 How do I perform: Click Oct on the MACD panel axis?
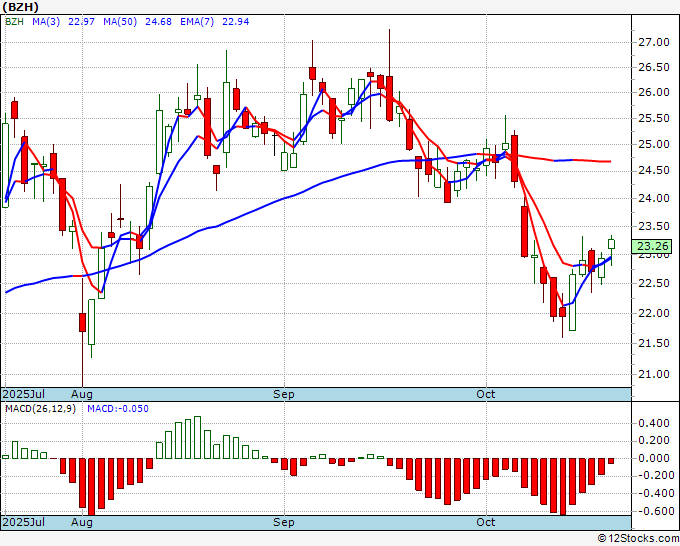pos(485,522)
